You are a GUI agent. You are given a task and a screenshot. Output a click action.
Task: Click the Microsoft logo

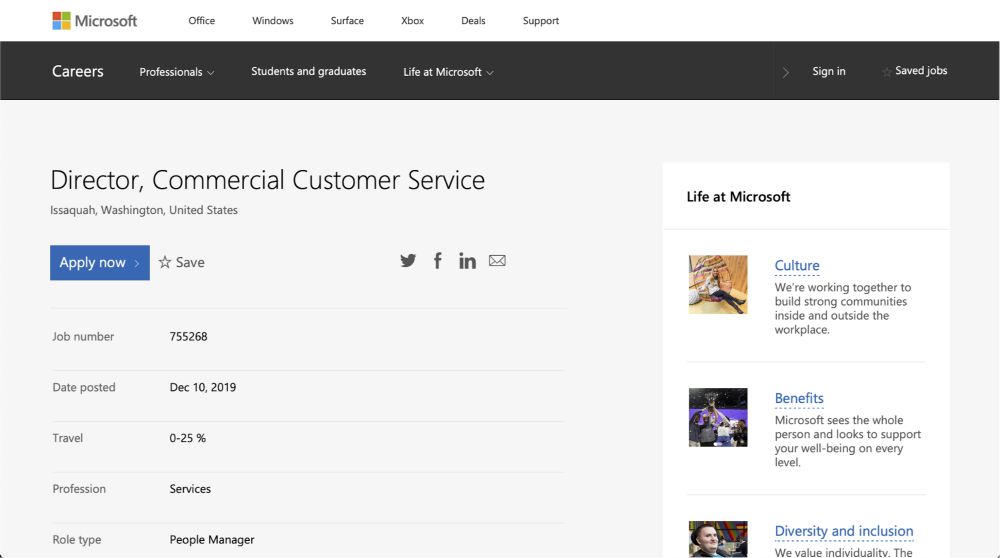(x=94, y=20)
